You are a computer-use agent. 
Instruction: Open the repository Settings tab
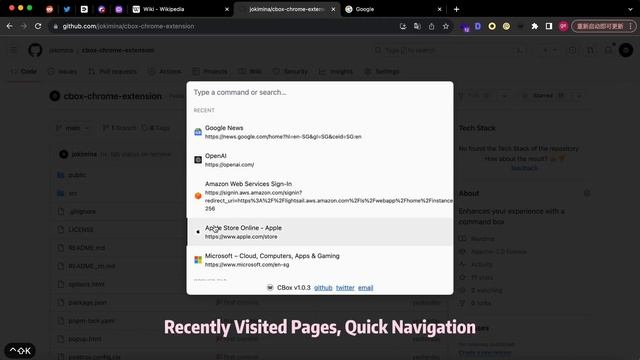[382, 71]
